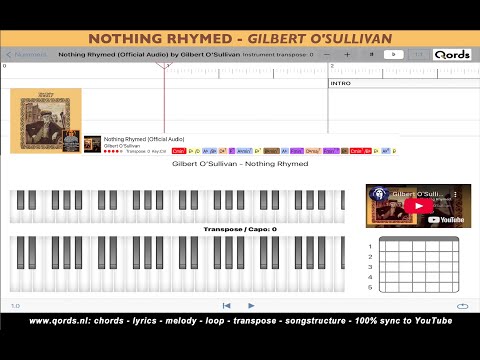Screen dimensions: 480x360
Task: Click the small song thumbnail beside the title
Action: 92,144
